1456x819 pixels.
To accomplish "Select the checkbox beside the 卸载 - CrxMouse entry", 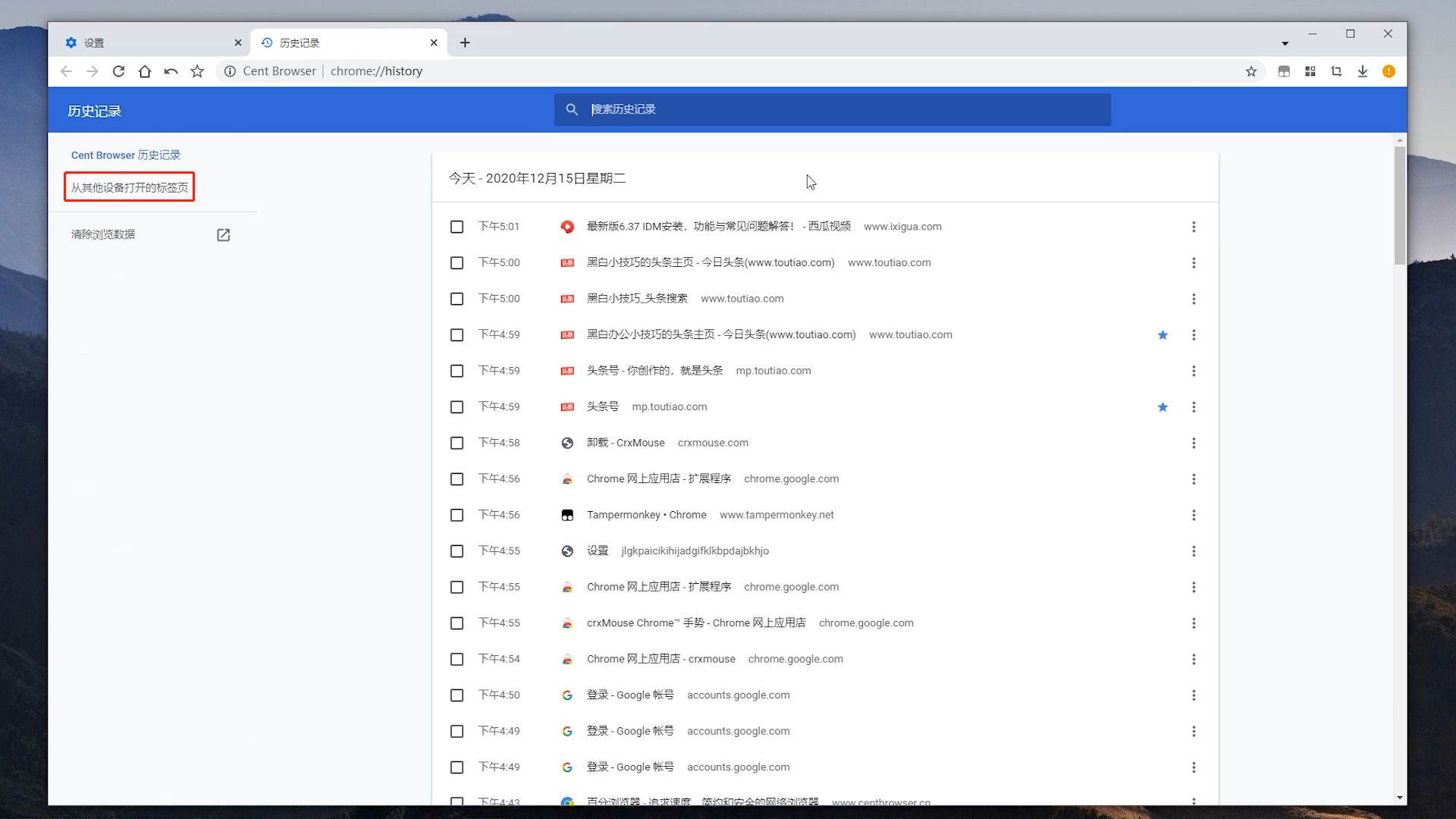I will tap(457, 443).
